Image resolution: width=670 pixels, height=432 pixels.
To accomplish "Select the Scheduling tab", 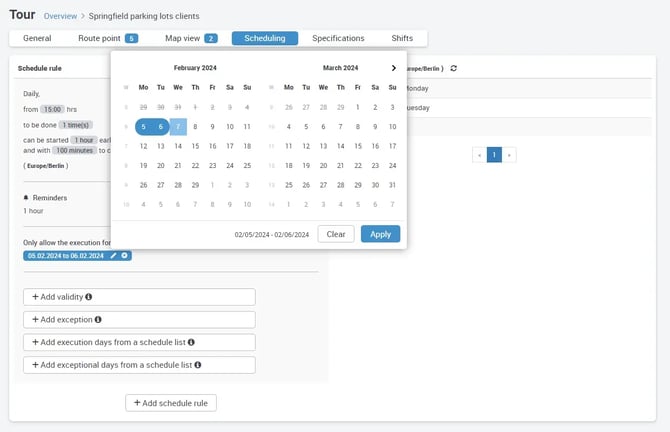I will 265,38.
